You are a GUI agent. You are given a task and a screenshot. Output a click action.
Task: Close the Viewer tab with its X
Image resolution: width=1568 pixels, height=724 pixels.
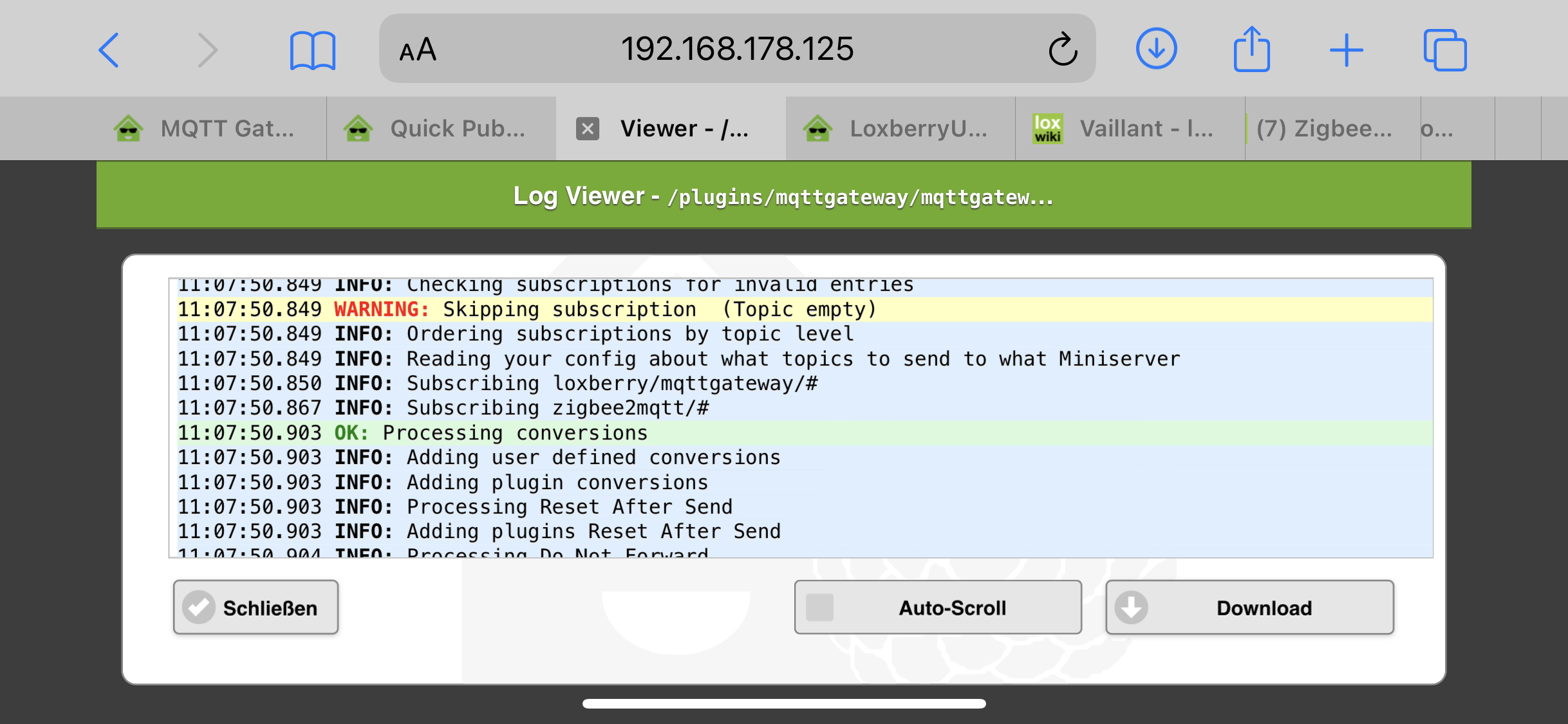point(587,129)
